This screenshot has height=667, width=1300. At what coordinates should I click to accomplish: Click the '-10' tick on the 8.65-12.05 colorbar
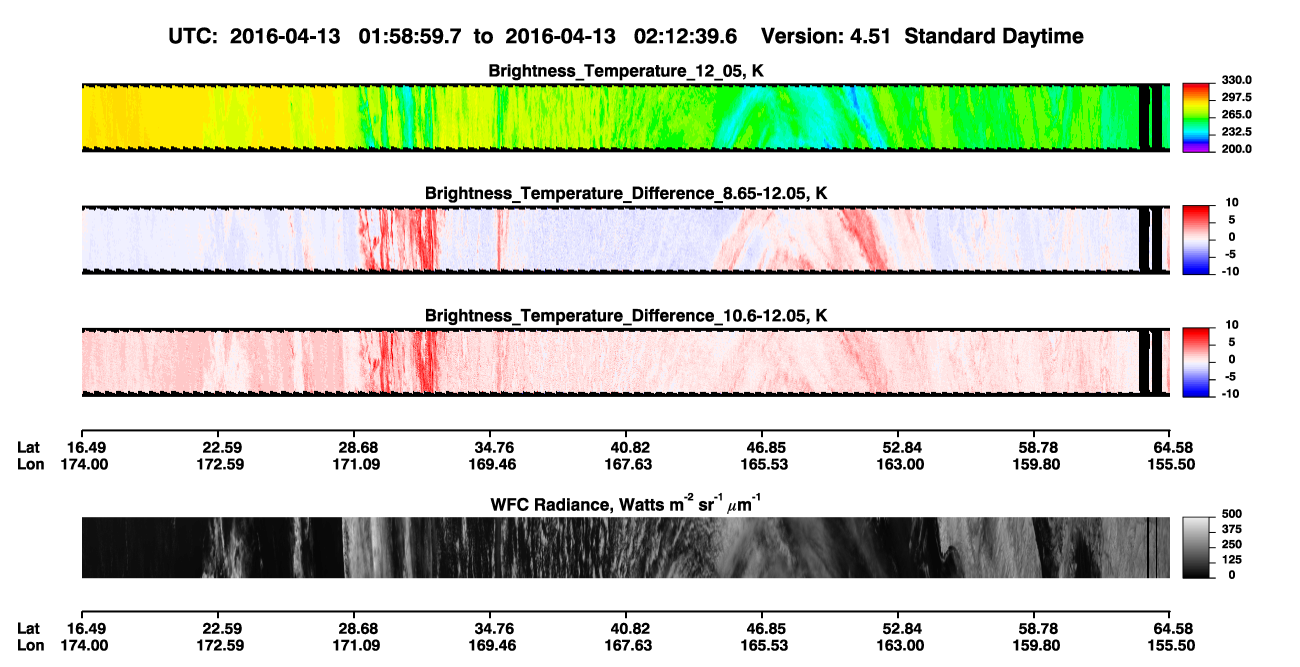1230,270
